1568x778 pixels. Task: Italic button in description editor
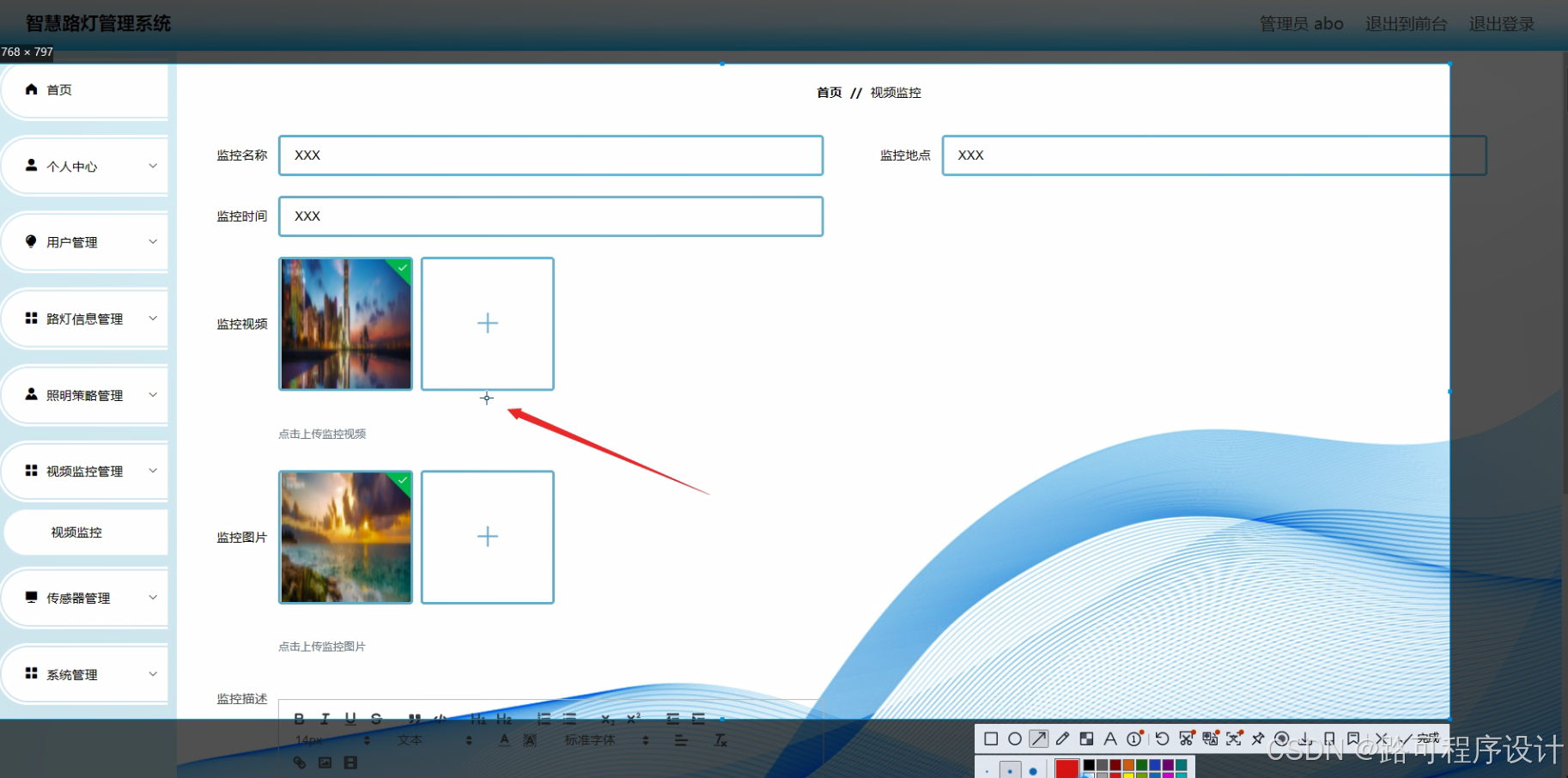click(325, 719)
